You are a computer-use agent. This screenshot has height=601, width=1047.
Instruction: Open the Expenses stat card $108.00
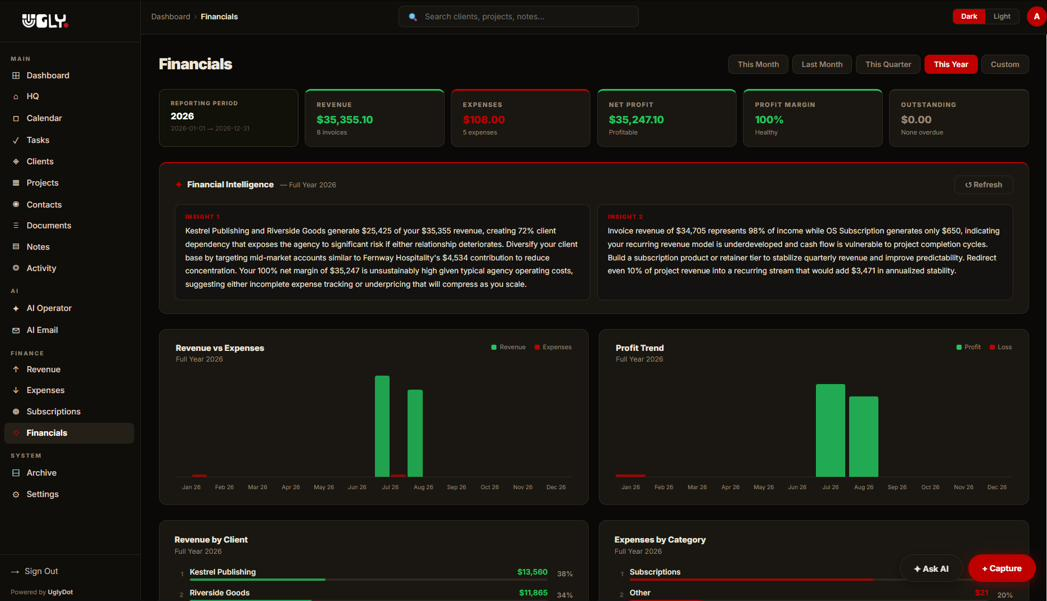pyautogui.click(x=521, y=118)
